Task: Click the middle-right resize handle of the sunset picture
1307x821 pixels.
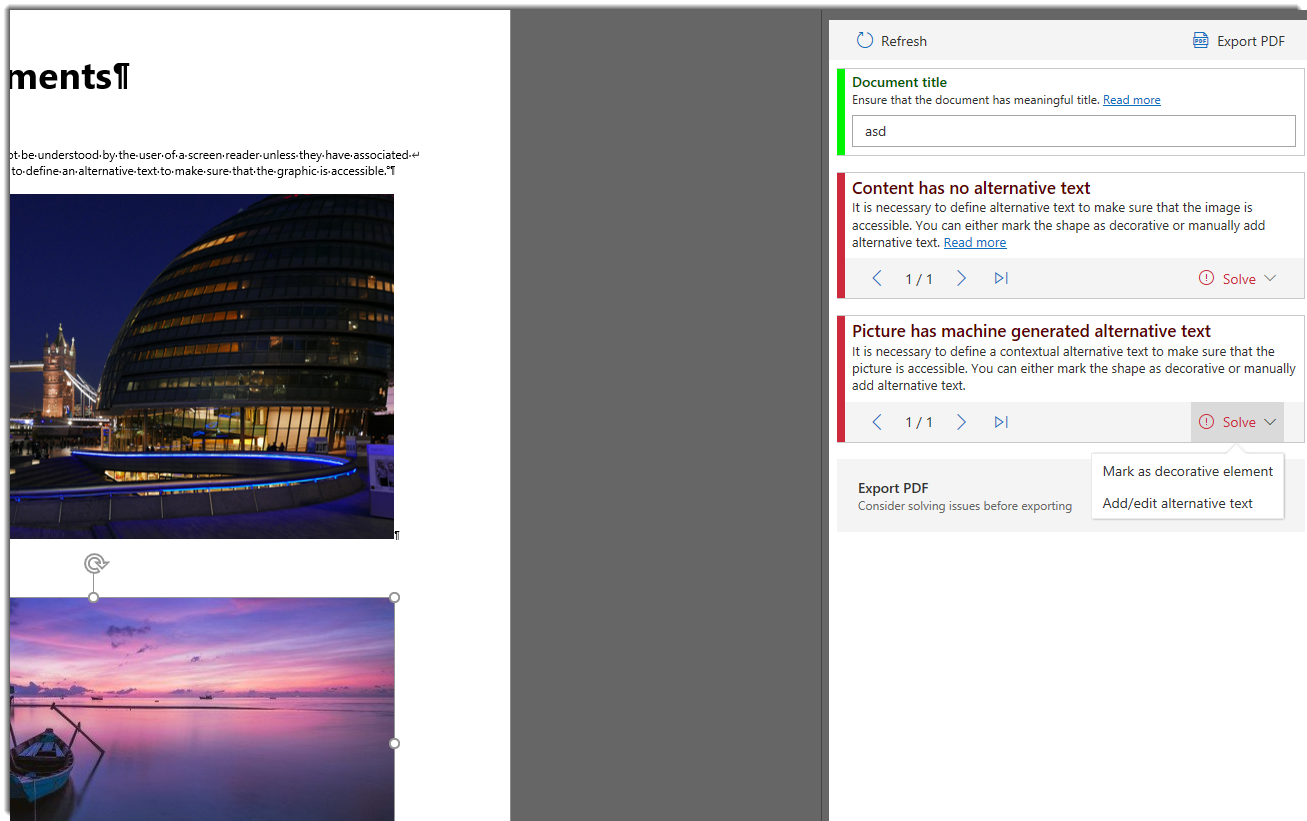Action: (394, 743)
